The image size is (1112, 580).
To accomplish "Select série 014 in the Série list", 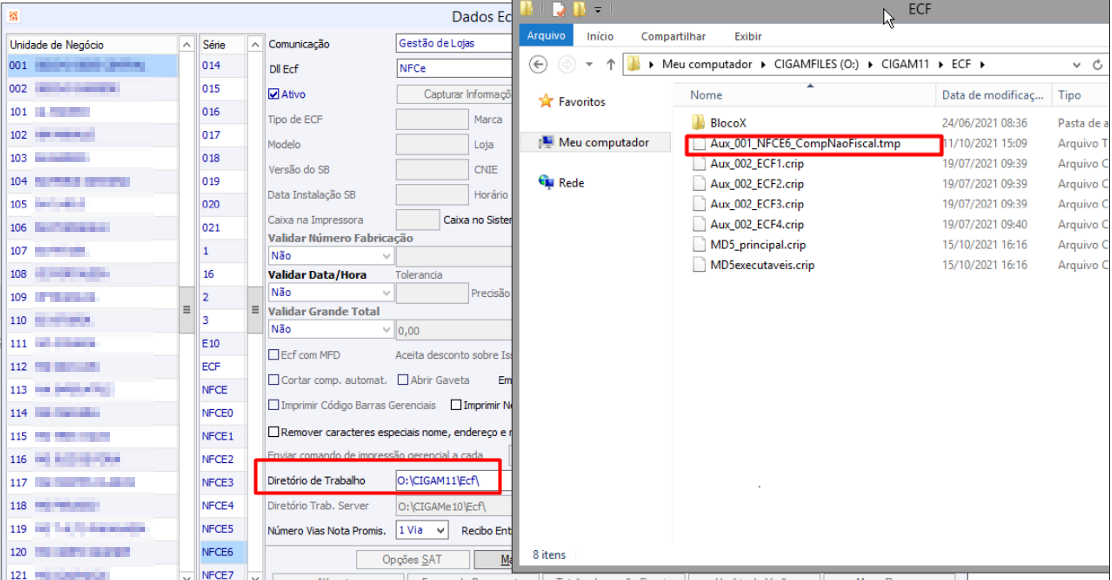I will pyautogui.click(x=223, y=66).
